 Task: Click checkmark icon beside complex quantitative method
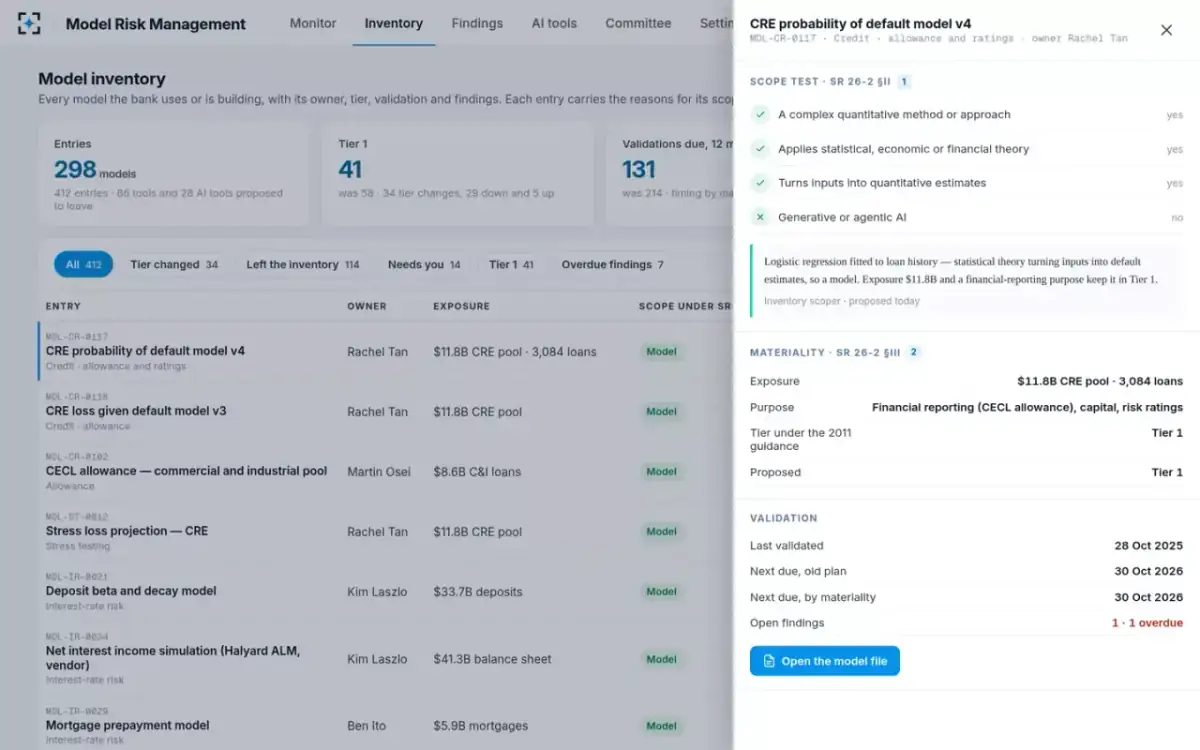(761, 115)
